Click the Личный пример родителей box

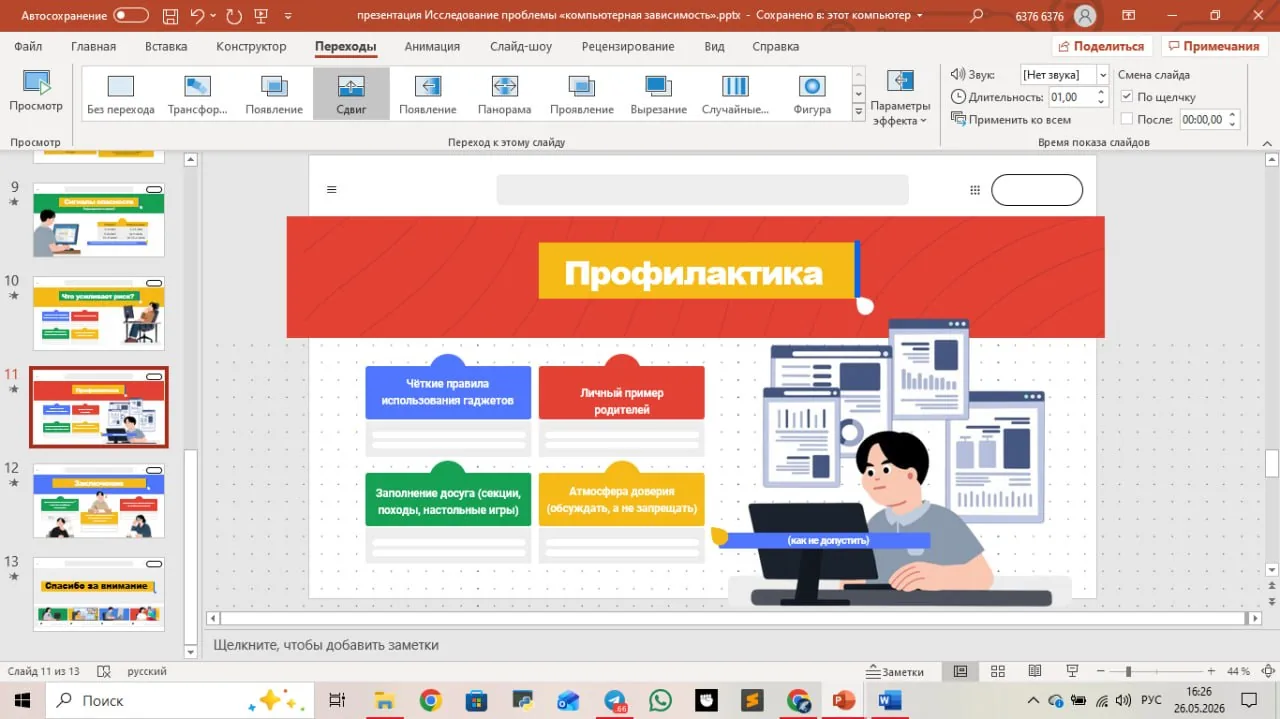coord(621,392)
